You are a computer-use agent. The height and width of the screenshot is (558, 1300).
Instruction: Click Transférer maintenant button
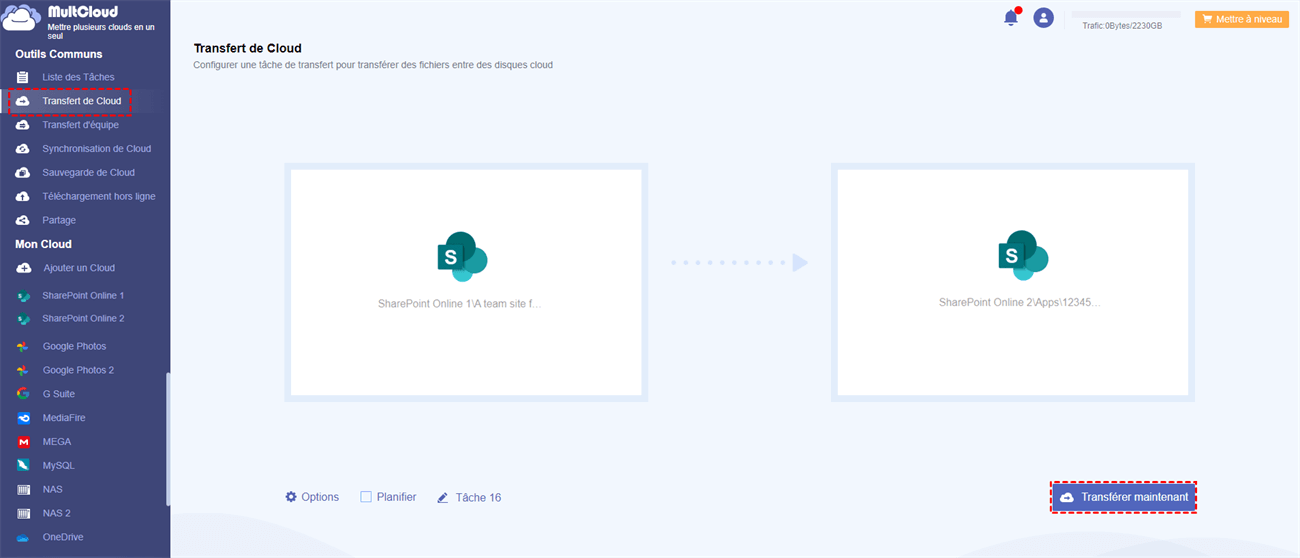1123,497
